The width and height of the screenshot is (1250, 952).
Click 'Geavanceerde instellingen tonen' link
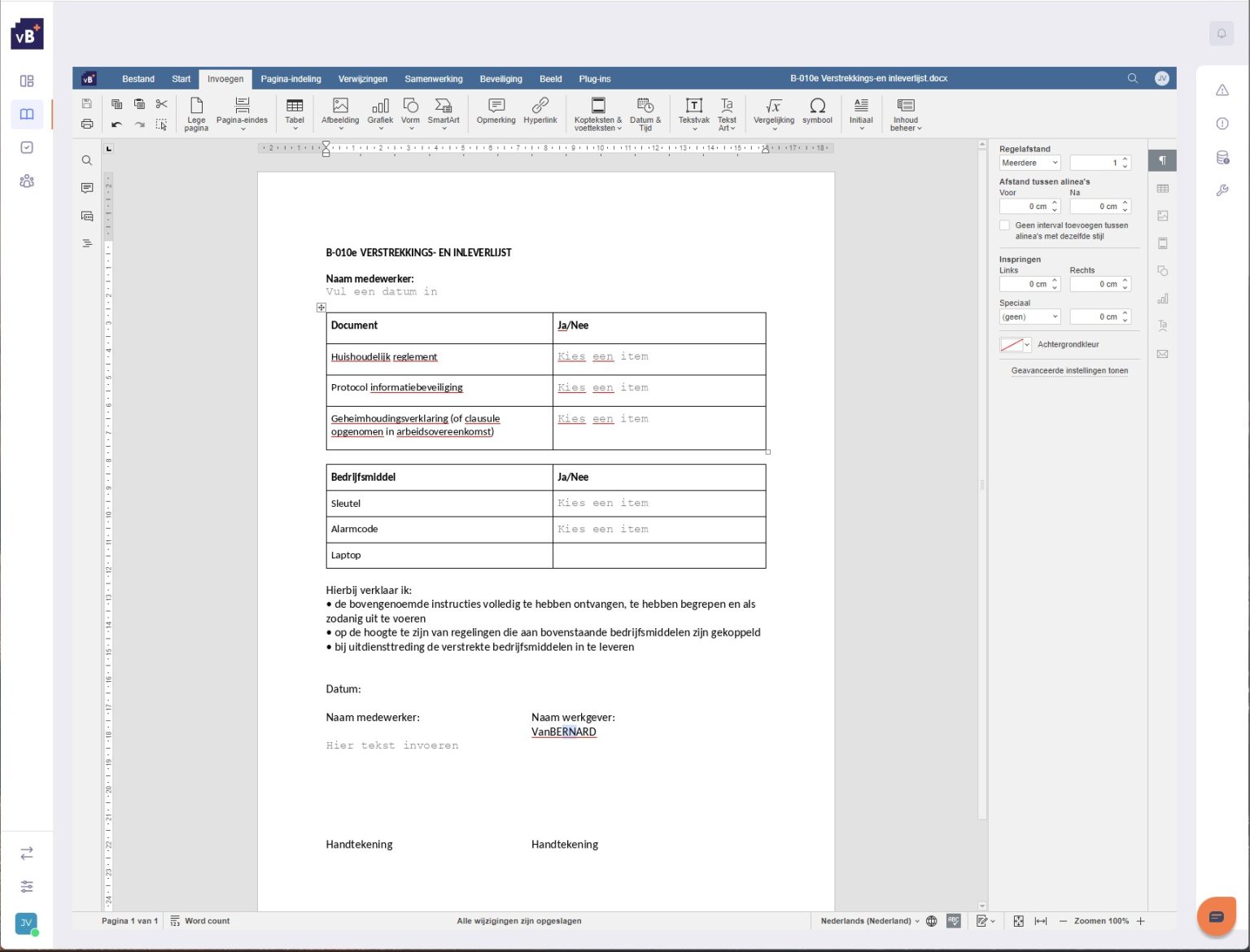click(x=1069, y=370)
